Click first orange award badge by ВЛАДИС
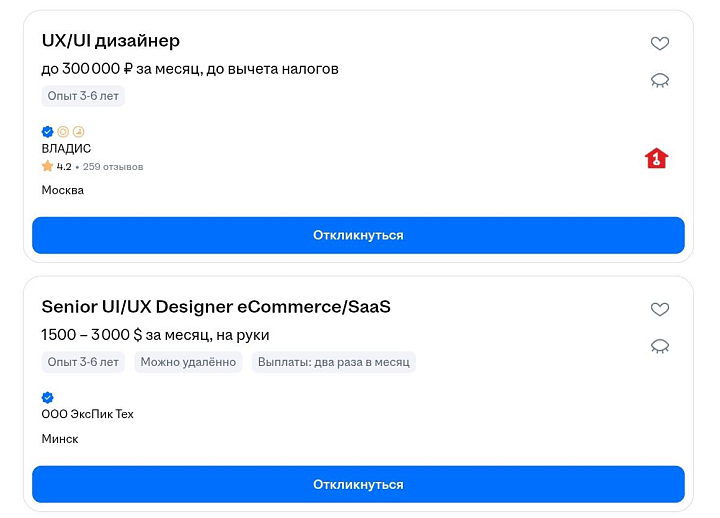Viewport: 720px width, 518px height. click(x=63, y=131)
